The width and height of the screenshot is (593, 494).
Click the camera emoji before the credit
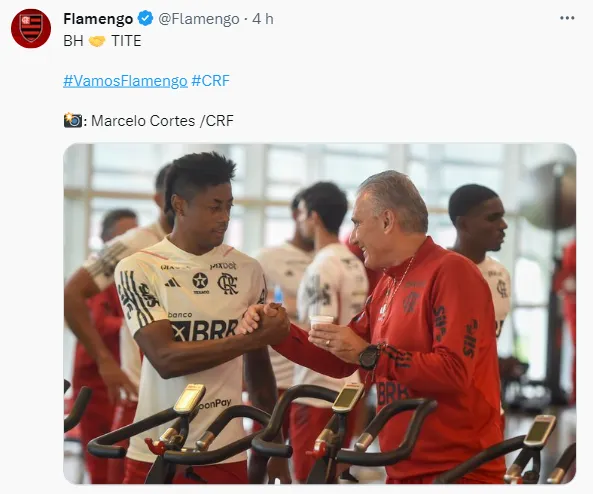(73, 120)
